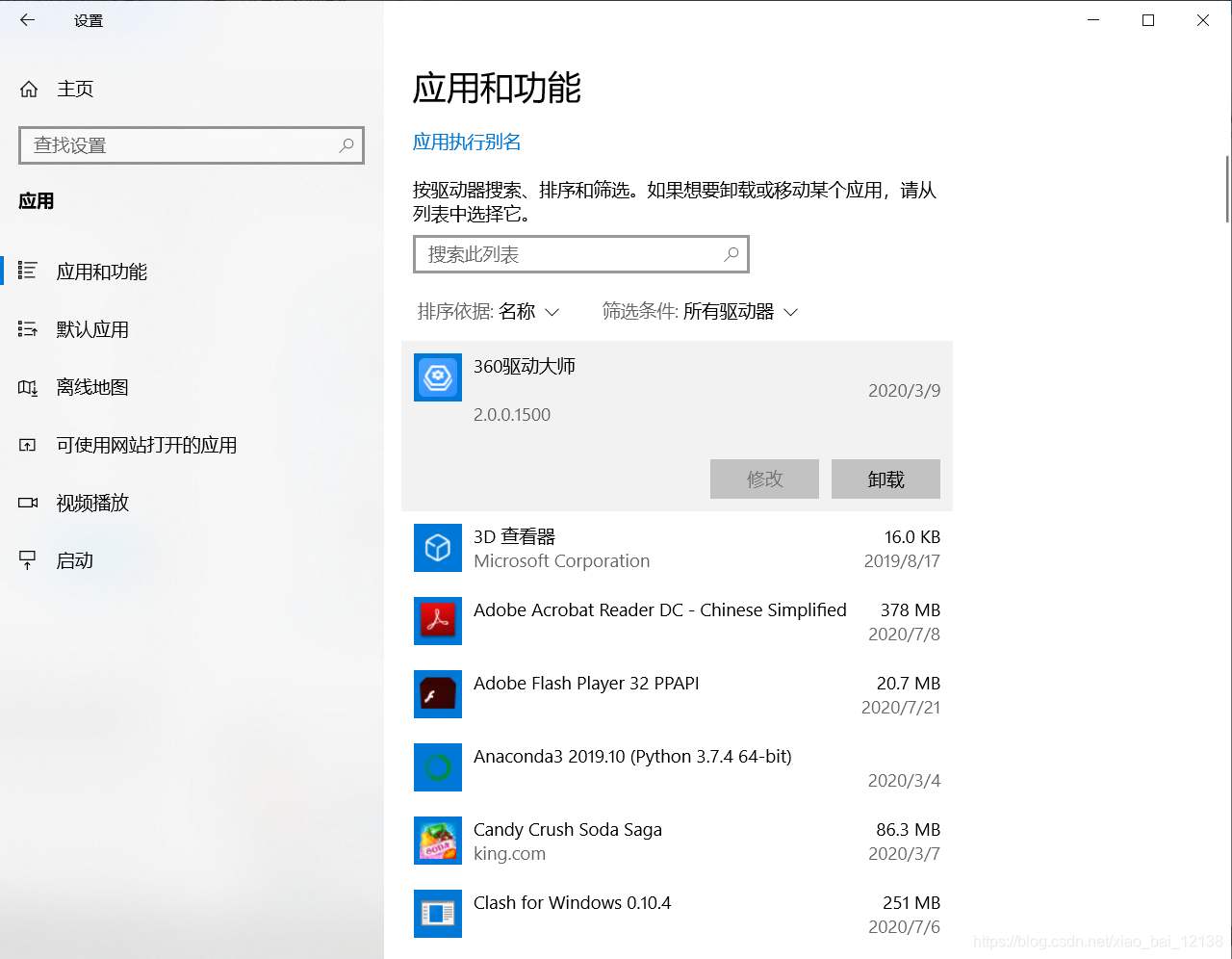Image resolution: width=1232 pixels, height=959 pixels.
Task: Click the 2020/3/9 install date
Action: [x=905, y=391]
